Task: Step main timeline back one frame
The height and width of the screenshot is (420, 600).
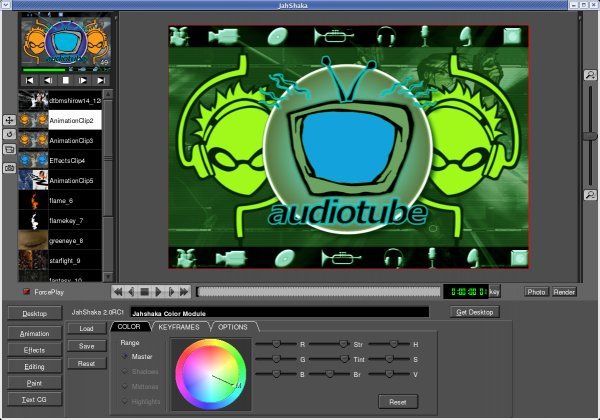Action: tap(131, 292)
